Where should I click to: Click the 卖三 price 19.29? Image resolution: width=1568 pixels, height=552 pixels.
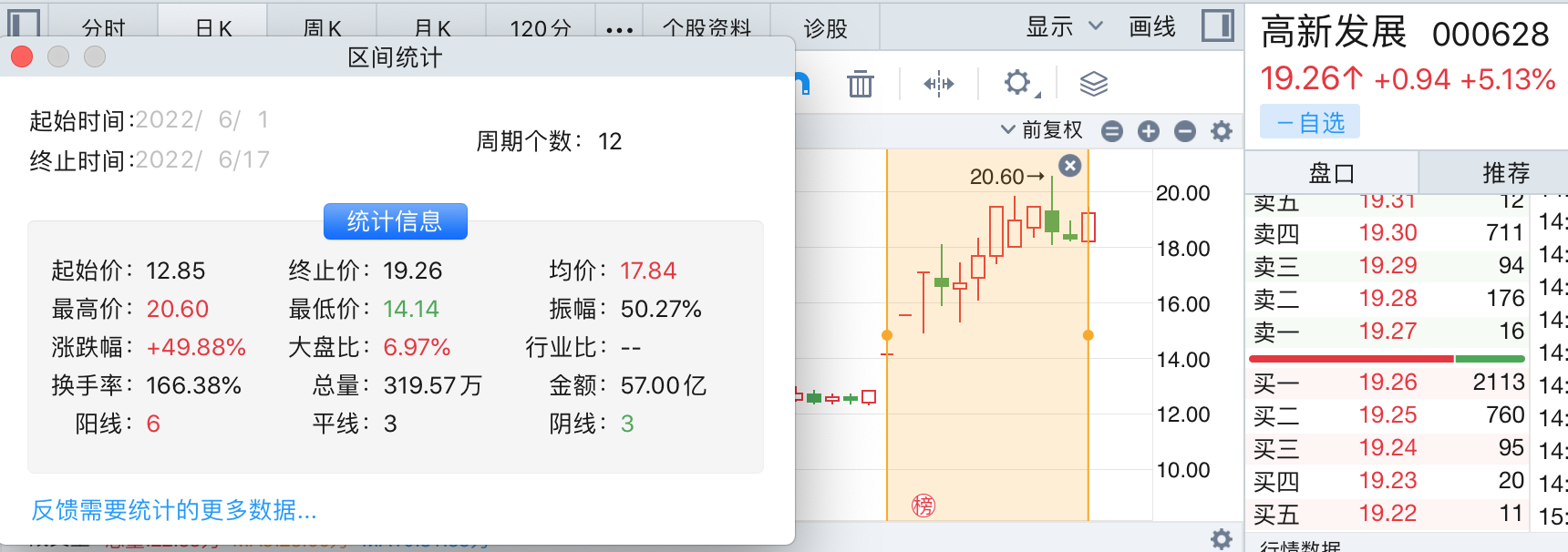click(x=1387, y=266)
